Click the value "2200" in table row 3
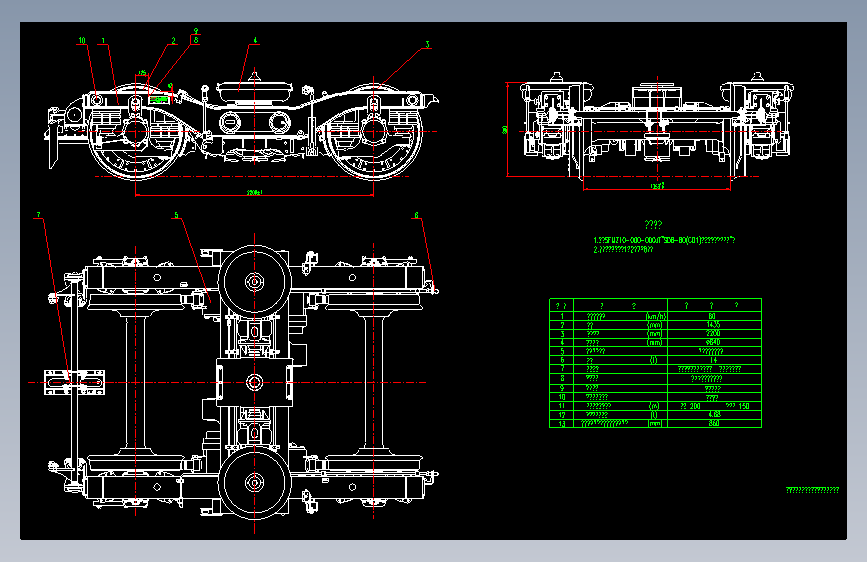Image resolution: width=867 pixels, height=562 pixels. [x=713, y=334]
